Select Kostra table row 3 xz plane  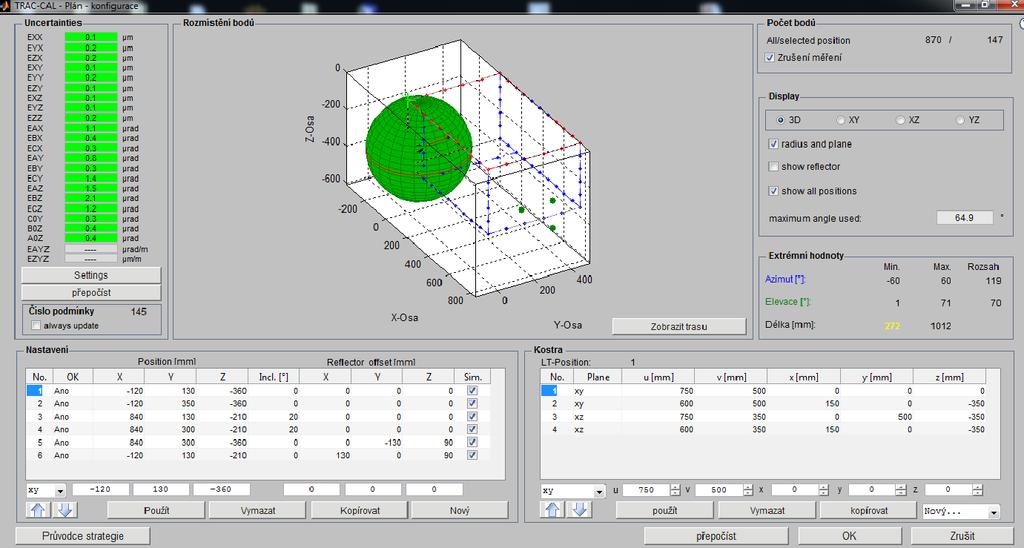click(x=763, y=416)
